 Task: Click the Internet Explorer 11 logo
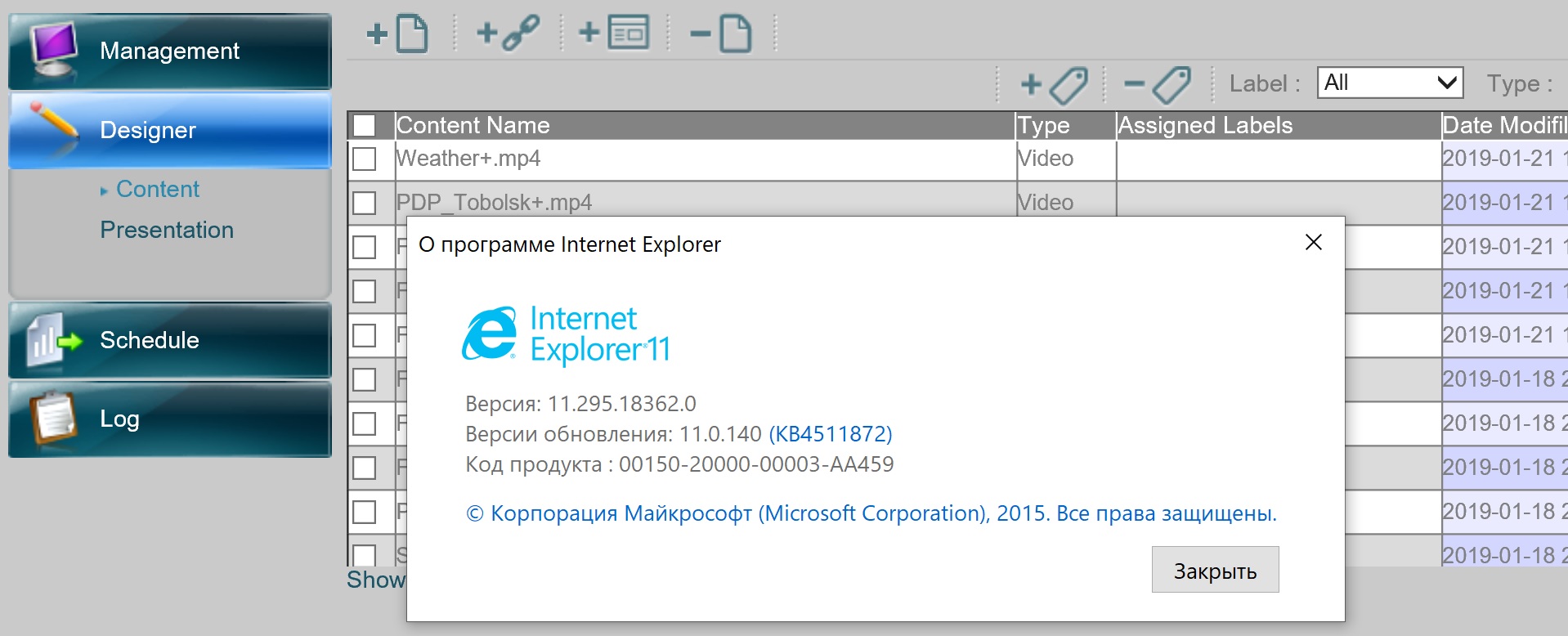[x=566, y=334]
